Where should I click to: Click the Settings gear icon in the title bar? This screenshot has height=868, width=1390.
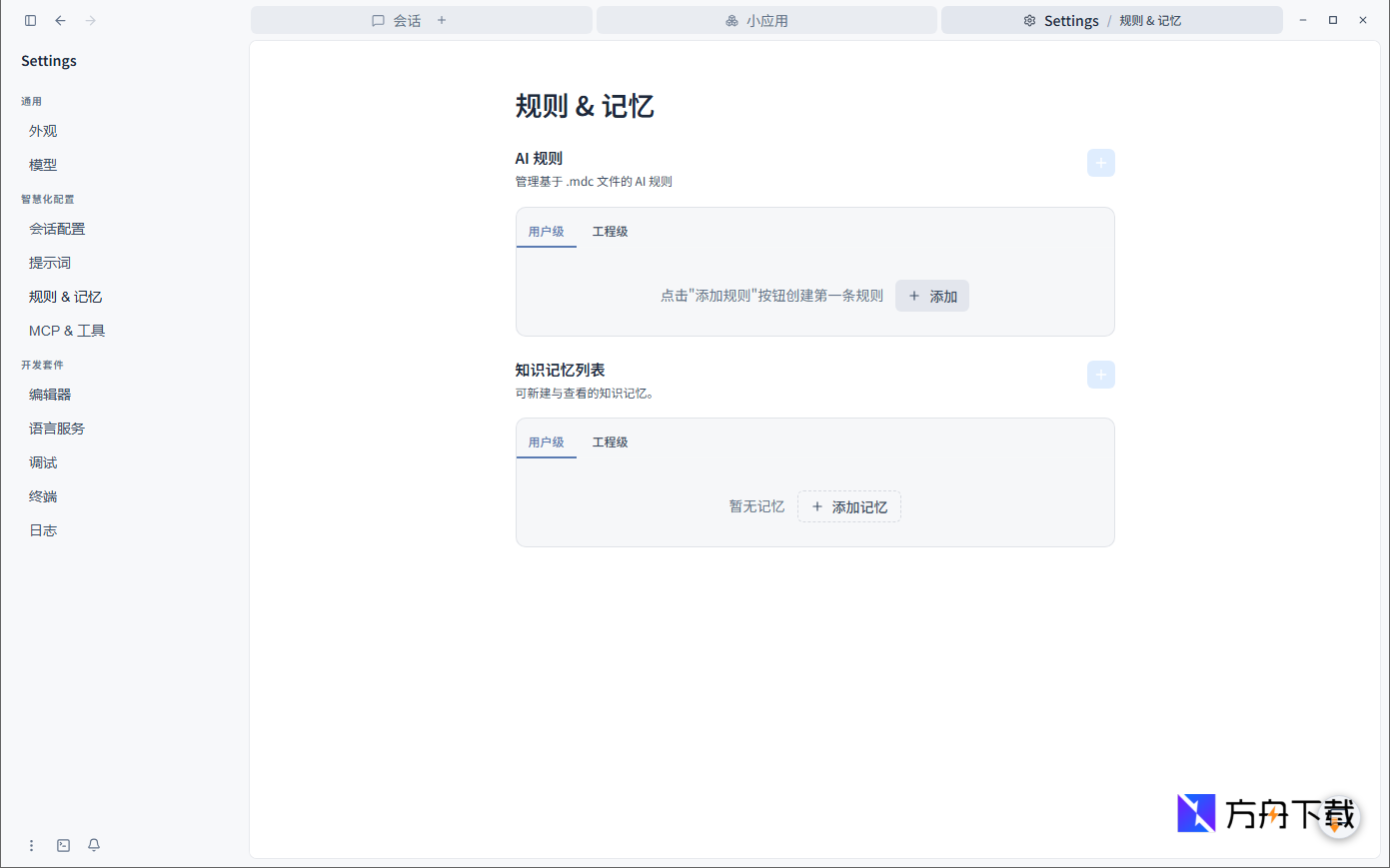point(1029,20)
